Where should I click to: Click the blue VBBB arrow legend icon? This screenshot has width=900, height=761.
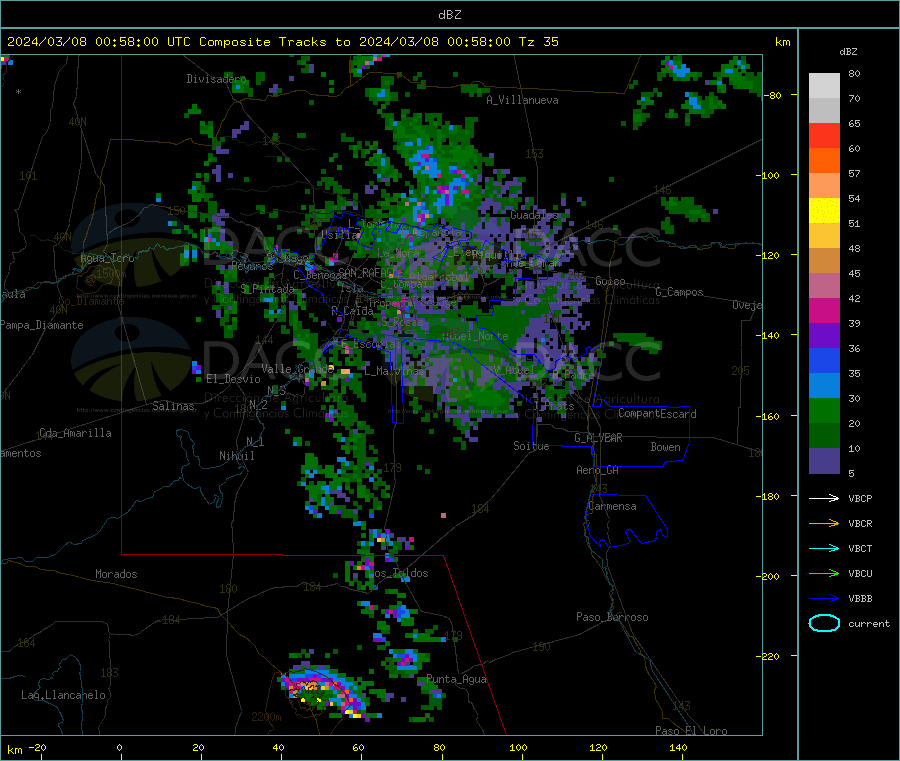pos(824,599)
